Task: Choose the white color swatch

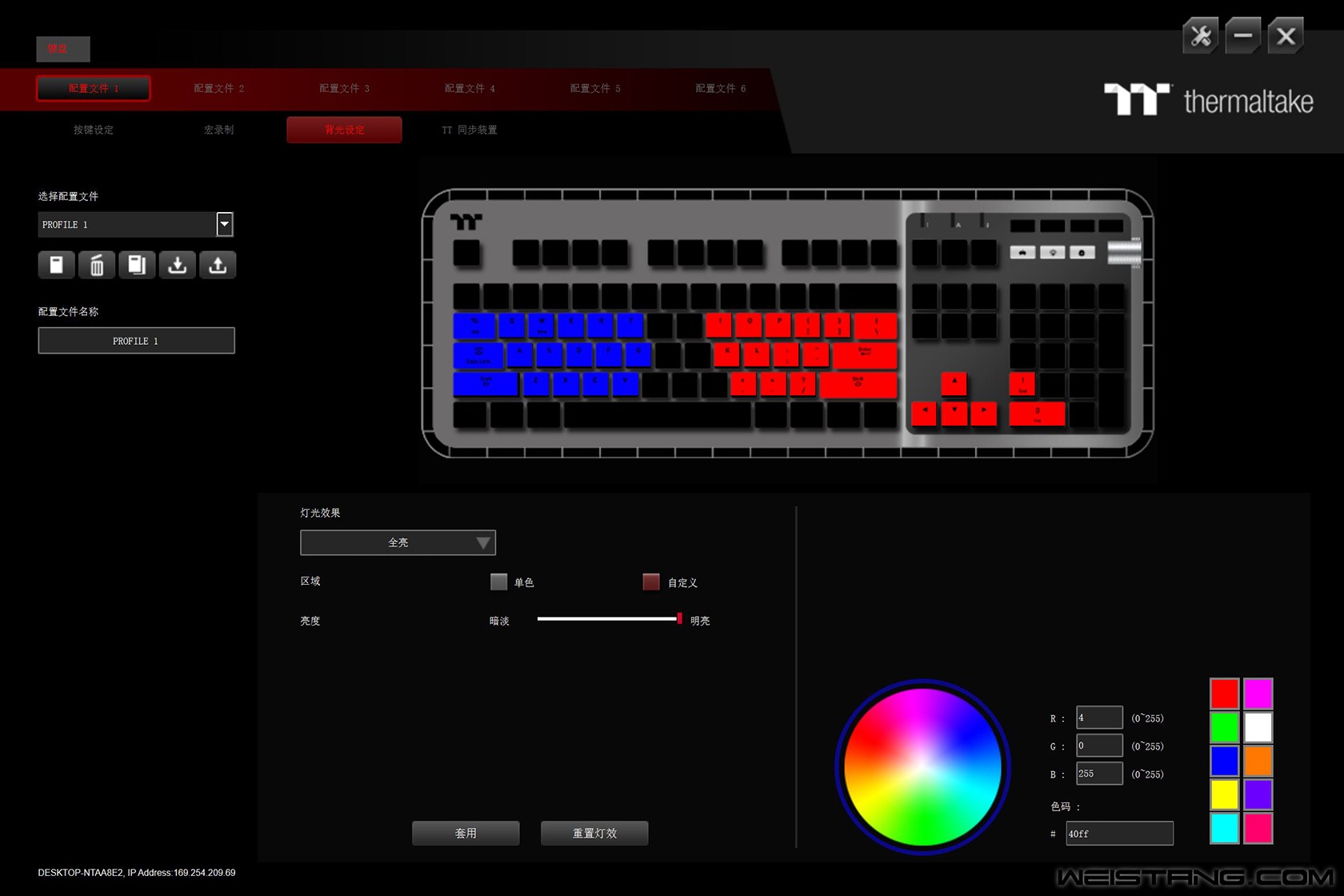Action: (x=1258, y=727)
